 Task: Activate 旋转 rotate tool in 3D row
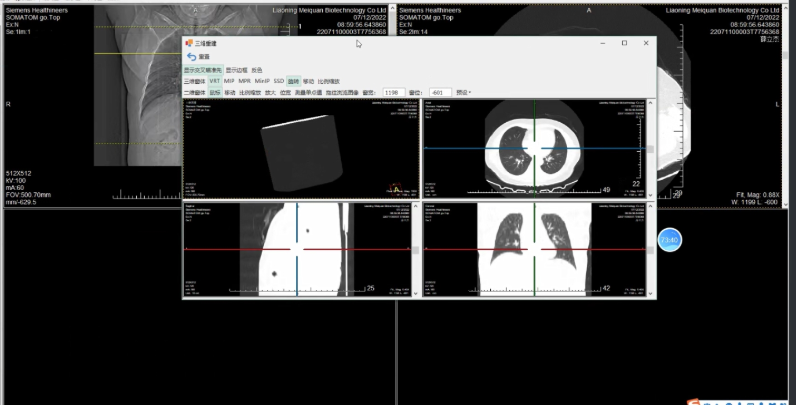tap(293, 81)
